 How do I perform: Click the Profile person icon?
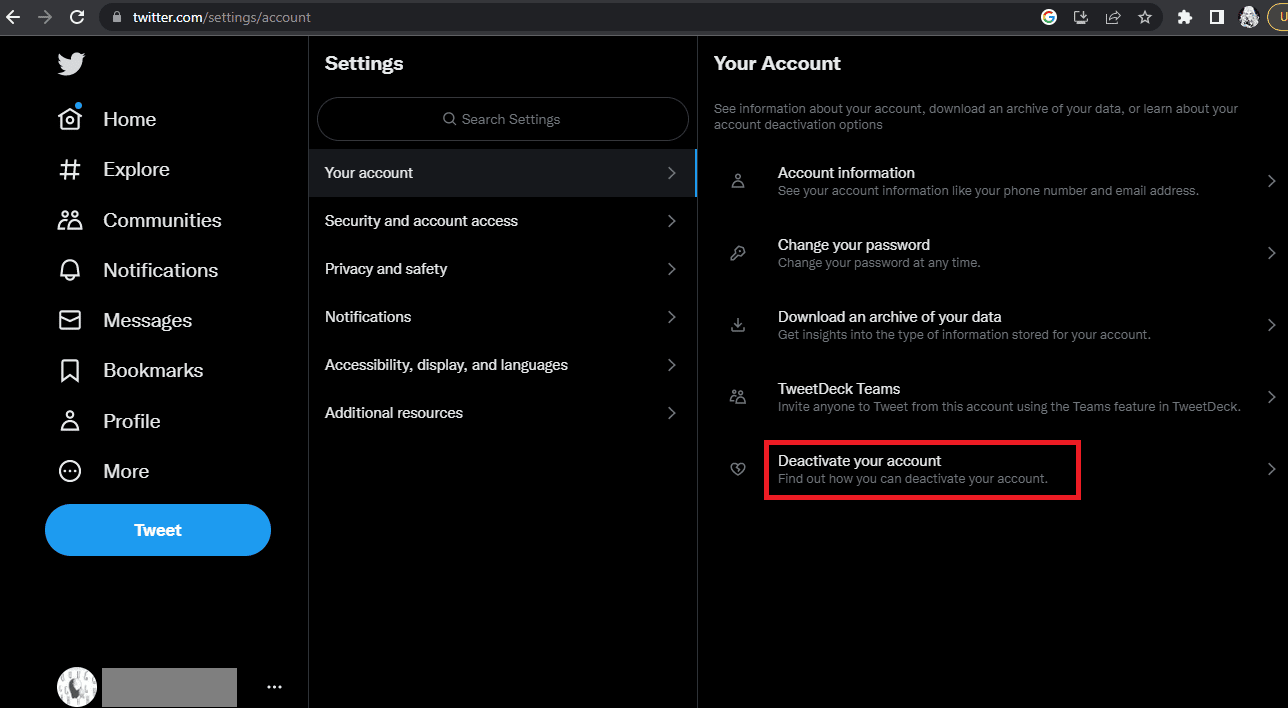[70, 421]
